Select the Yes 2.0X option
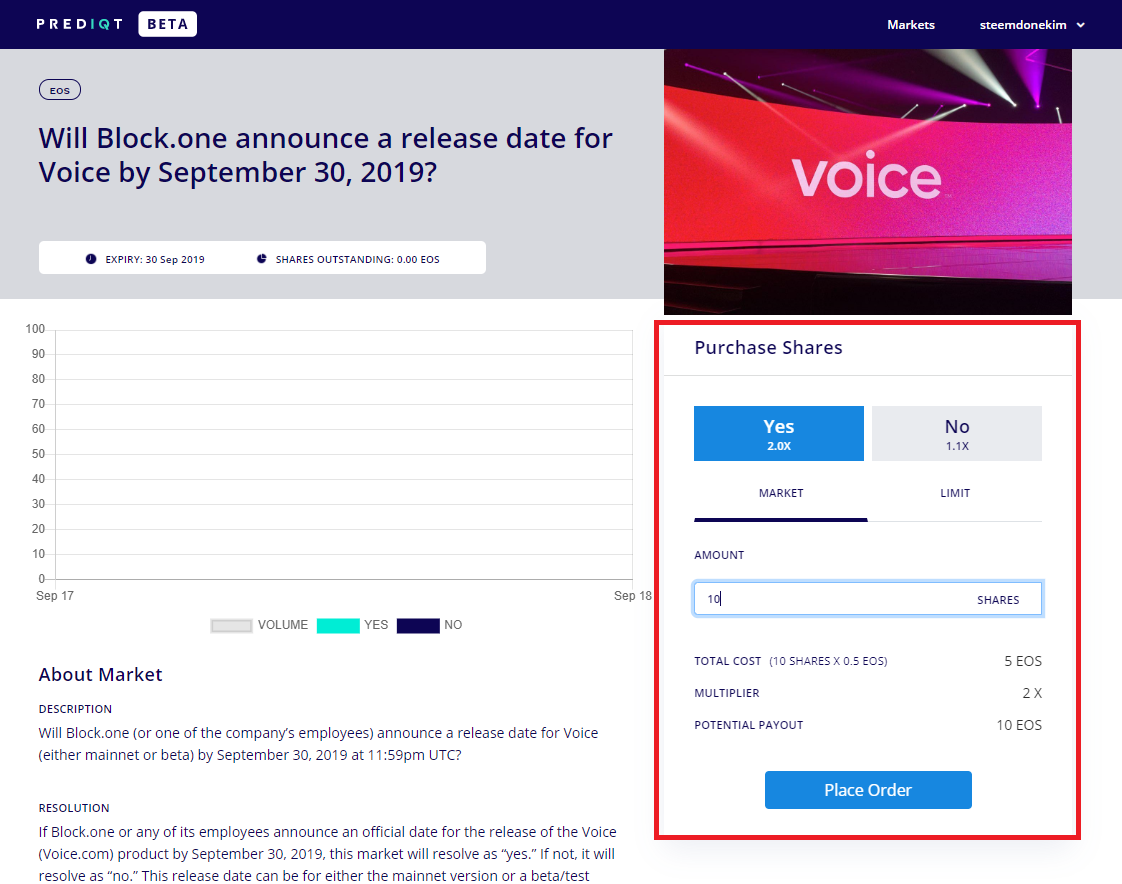1122x884 pixels. click(779, 433)
